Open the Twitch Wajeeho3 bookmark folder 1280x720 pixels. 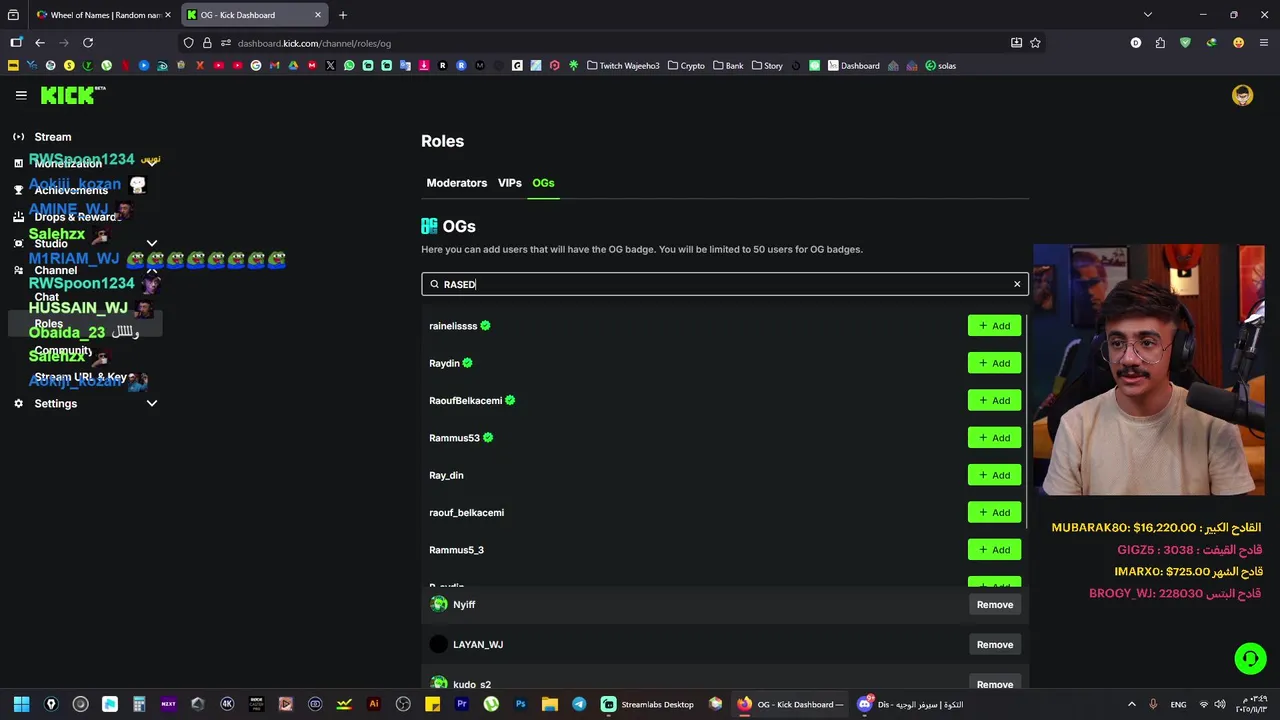point(623,66)
